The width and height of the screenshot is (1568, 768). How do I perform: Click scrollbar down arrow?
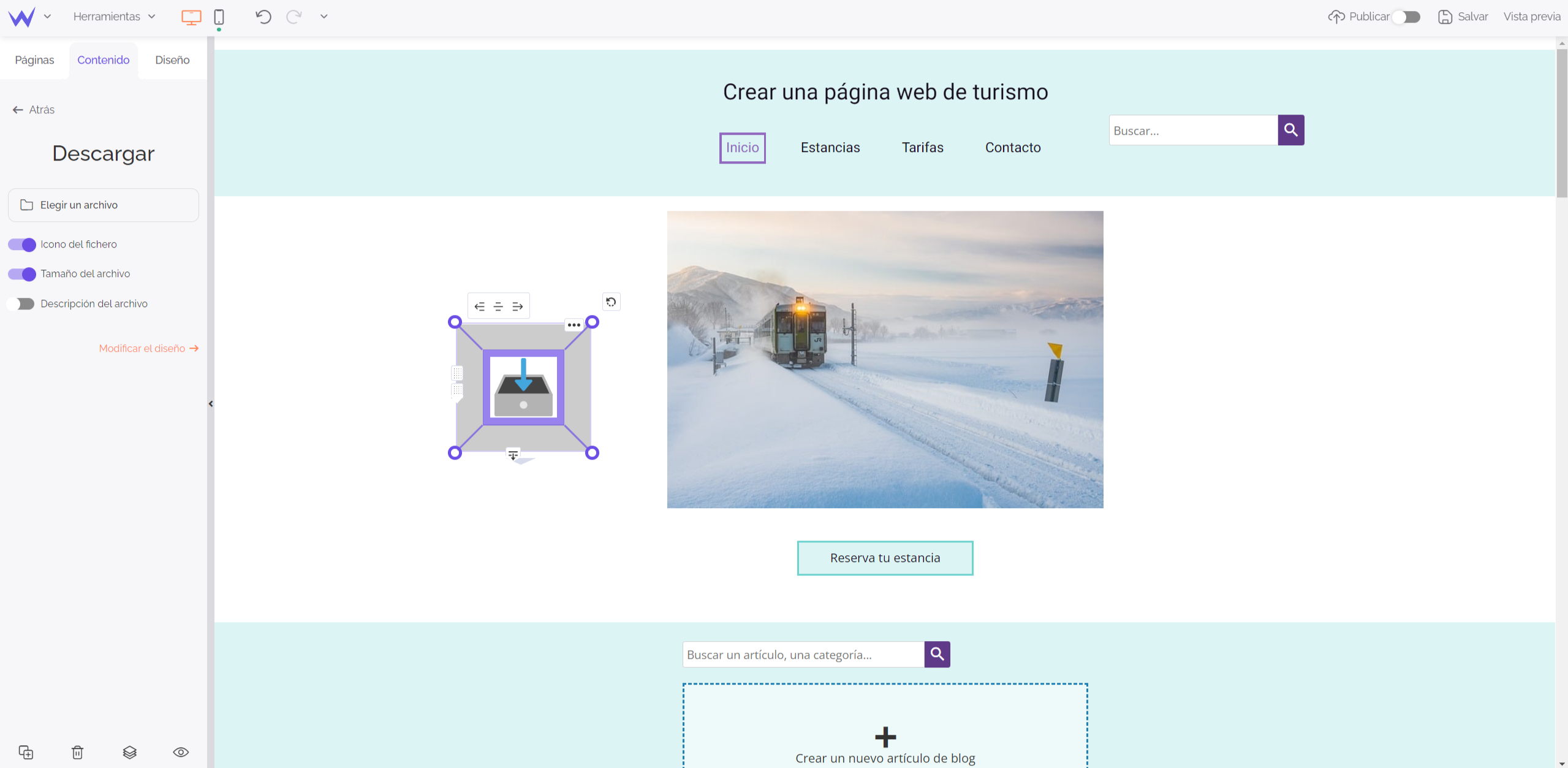coord(1562,763)
